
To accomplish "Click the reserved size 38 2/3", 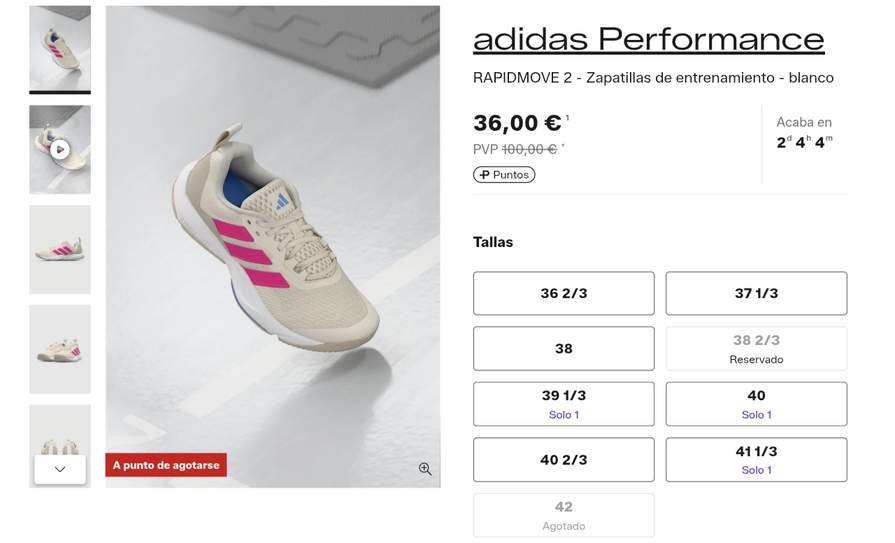I will click(x=756, y=349).
